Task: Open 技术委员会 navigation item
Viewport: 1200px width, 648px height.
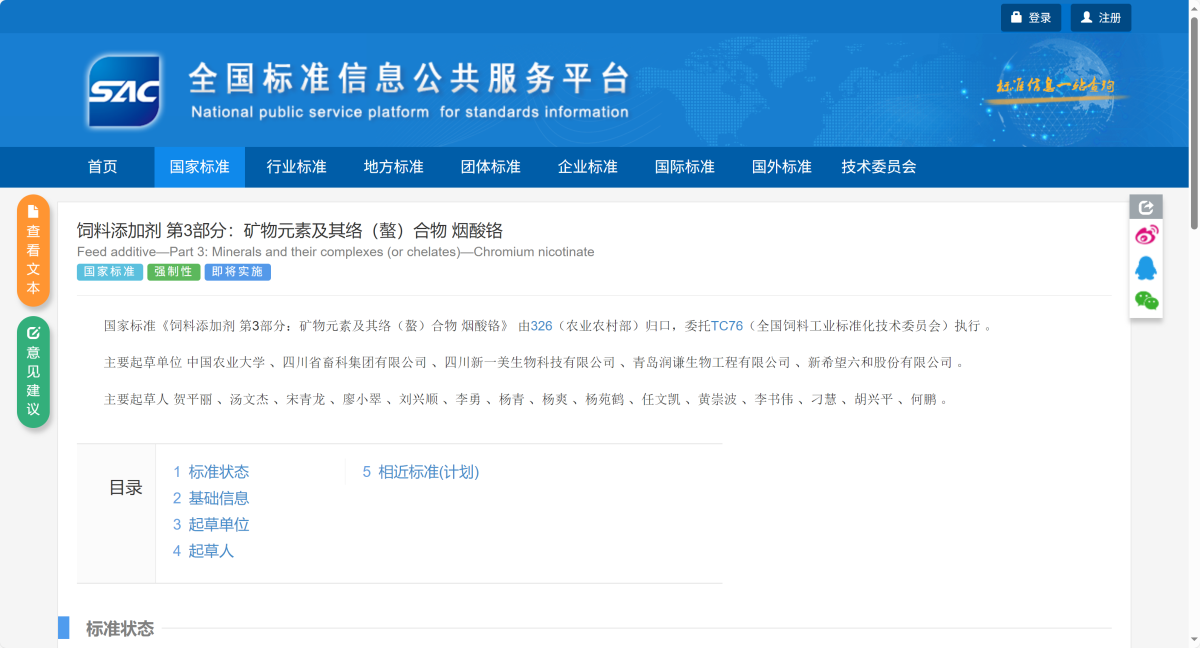Action: coord(878,167)
